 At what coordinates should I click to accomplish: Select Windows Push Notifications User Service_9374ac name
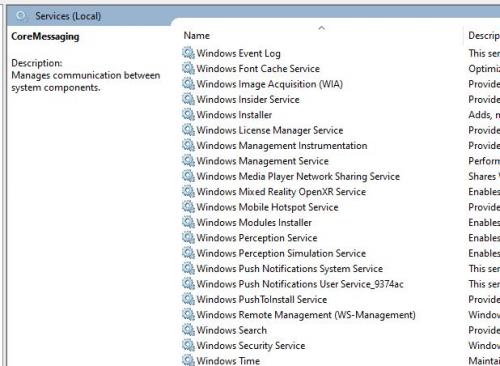click(300, 284)
